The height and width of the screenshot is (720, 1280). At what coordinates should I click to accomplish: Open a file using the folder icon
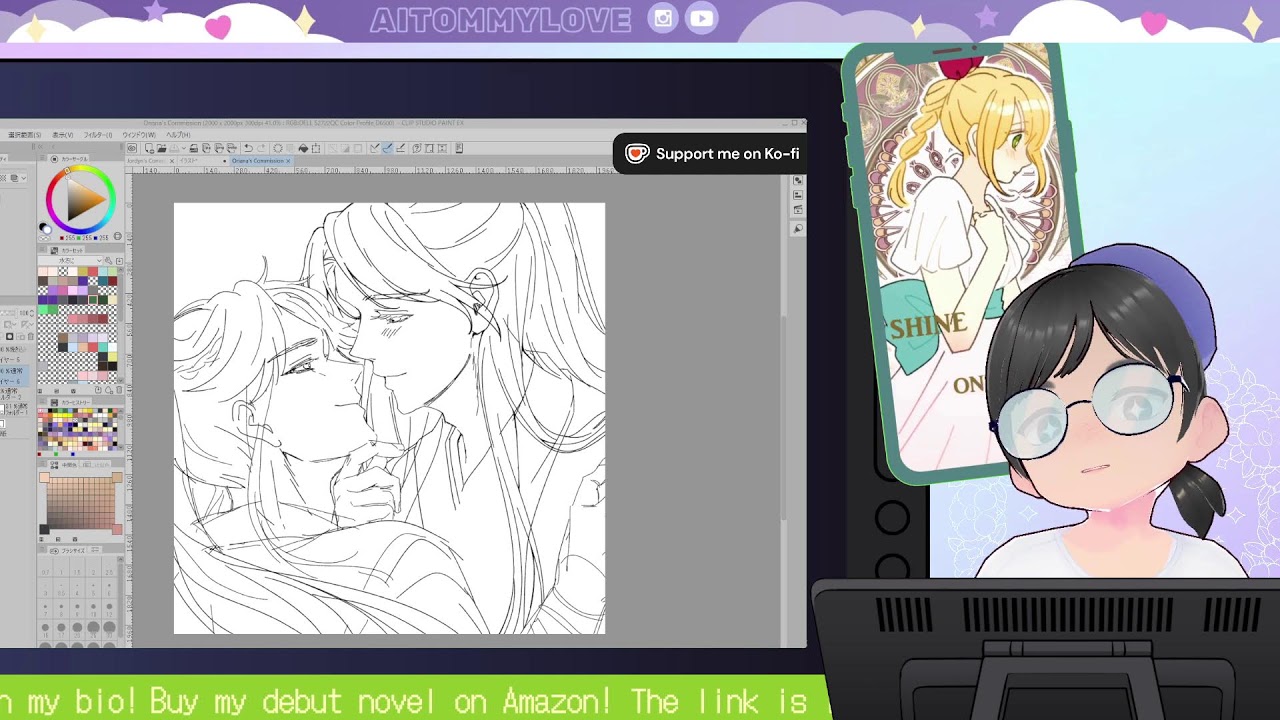pyautogui.click(x=162, y=148)
